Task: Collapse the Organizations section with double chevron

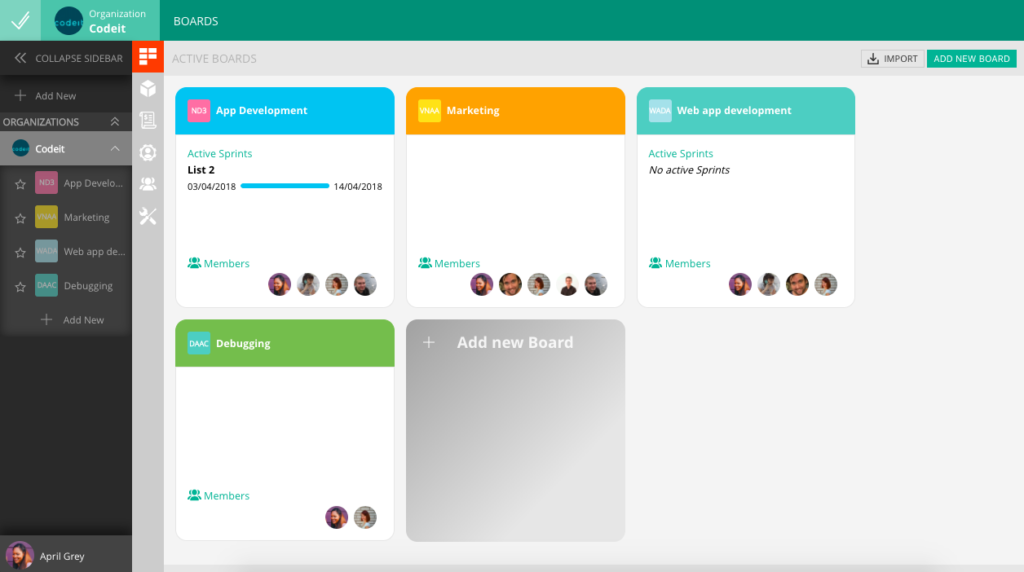Action: coord(115,122)
